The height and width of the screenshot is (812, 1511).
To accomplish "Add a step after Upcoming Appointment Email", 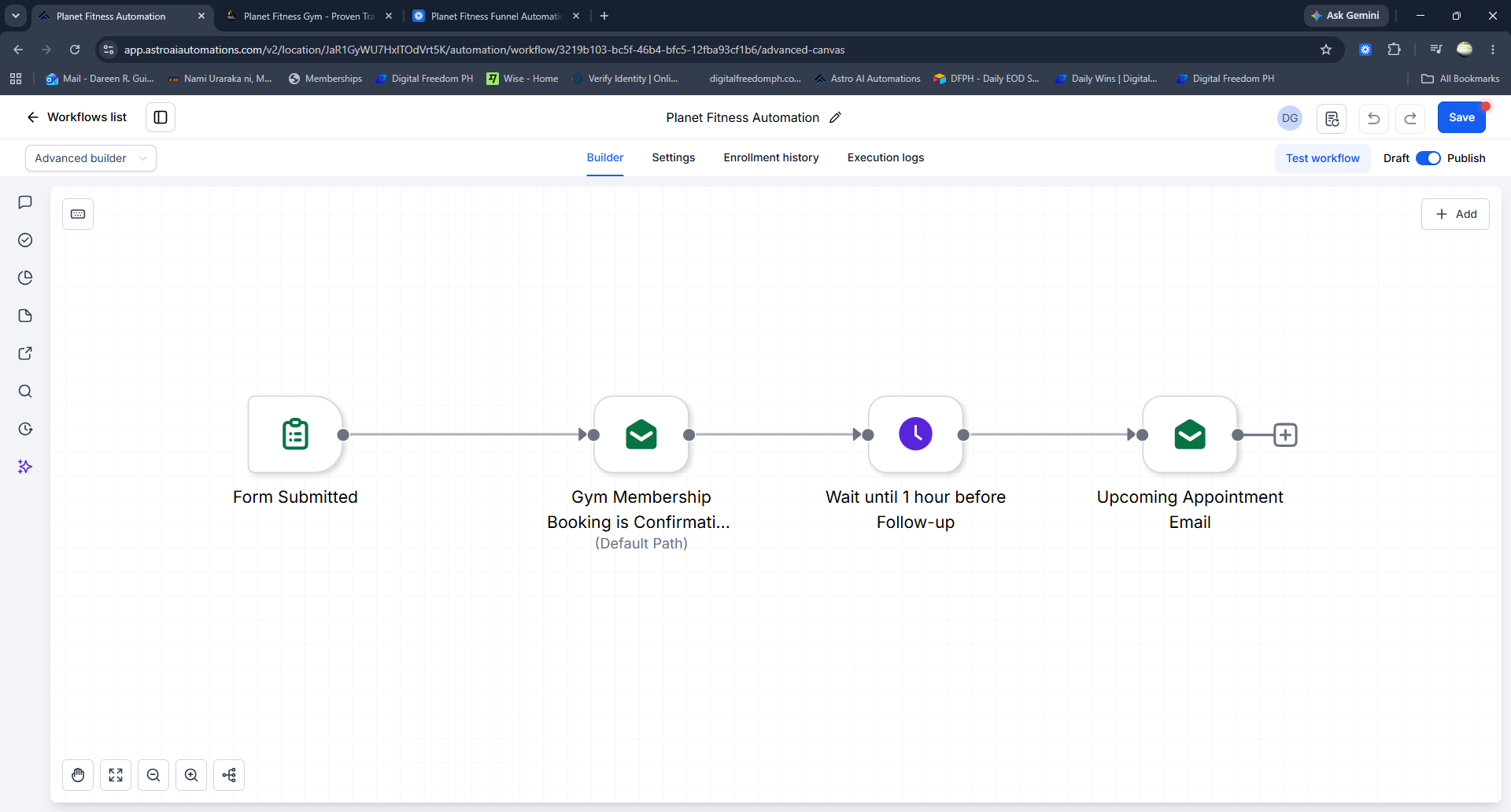I will click(x=1285, y=434).
